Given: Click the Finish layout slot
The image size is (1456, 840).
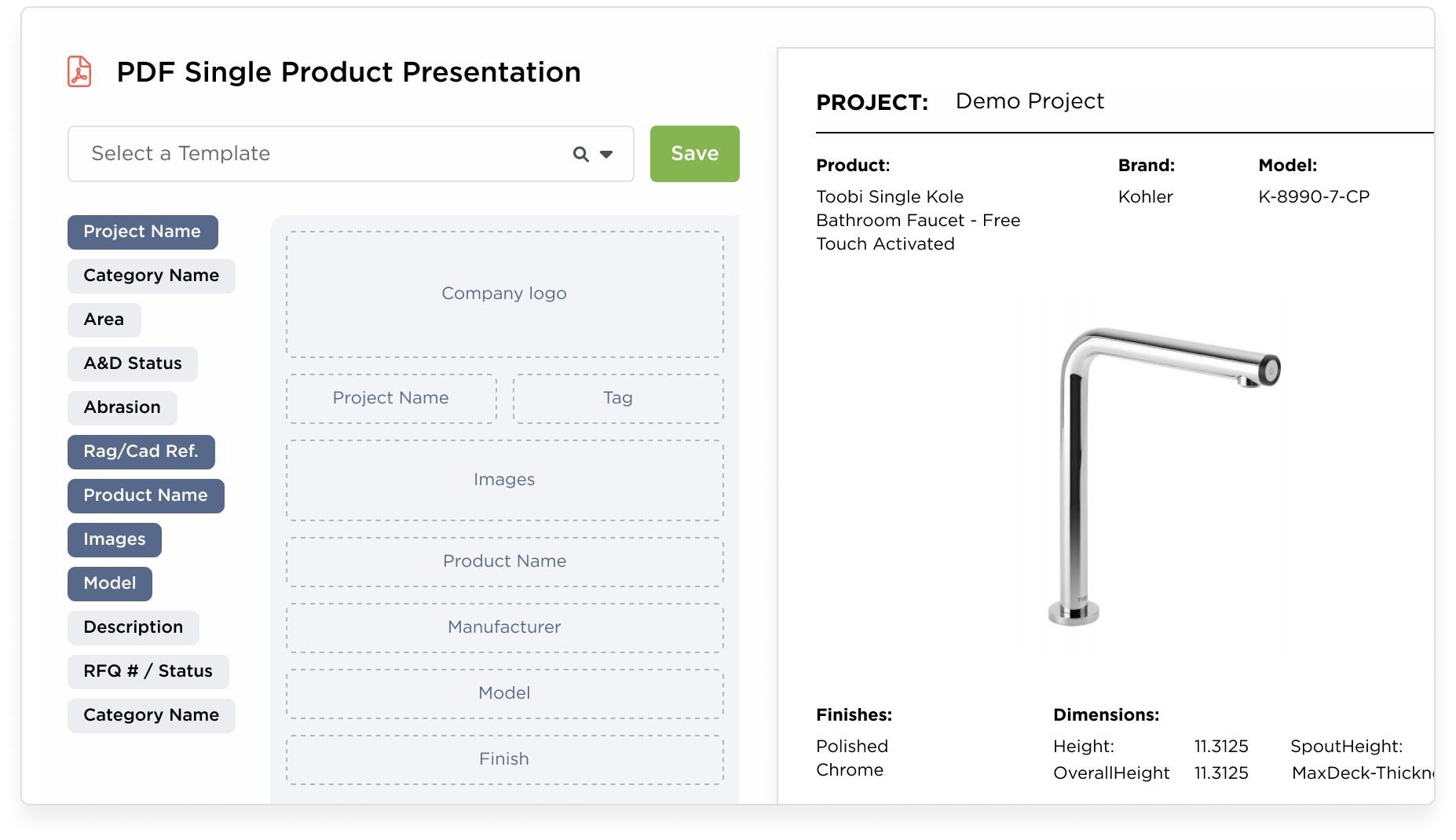Looking at the screenshot, I should point(504,760).
